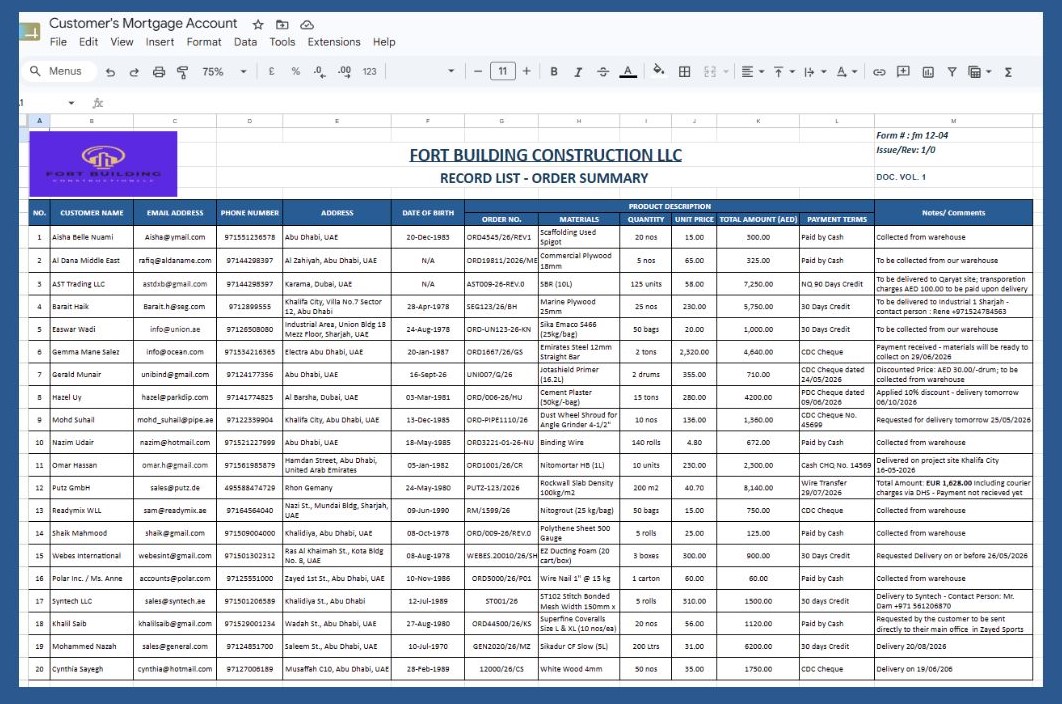
Task: Open the Google Sheets home logo
Action: pos(30,31)
